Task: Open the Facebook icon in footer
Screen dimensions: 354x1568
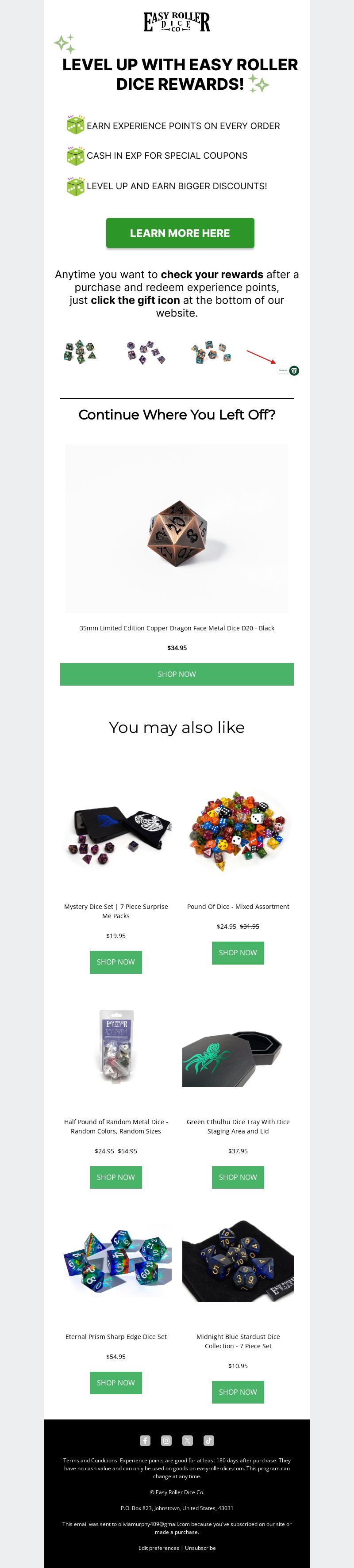Action: point(145,1440)
